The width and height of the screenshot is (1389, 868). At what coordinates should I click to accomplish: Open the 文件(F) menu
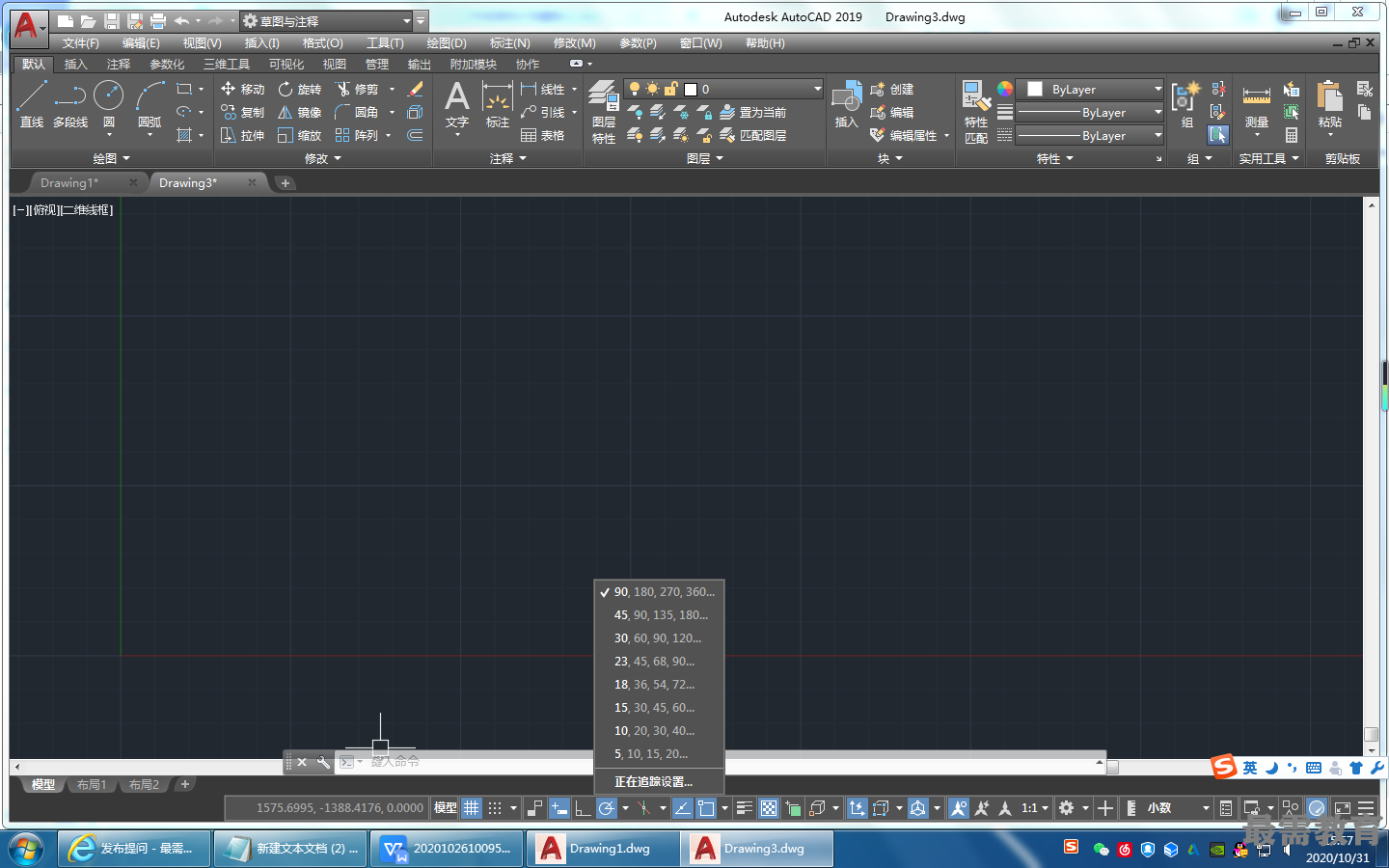(81, 43)
